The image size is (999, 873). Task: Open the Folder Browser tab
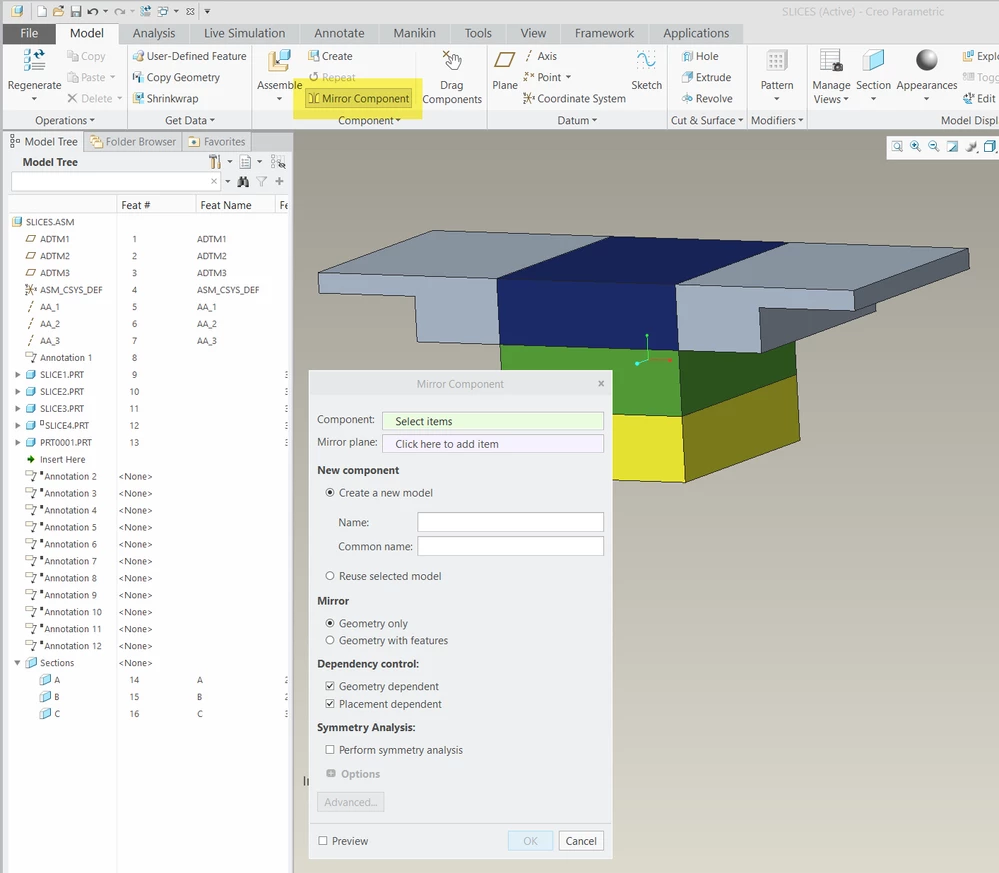click(x=133, y=141)
